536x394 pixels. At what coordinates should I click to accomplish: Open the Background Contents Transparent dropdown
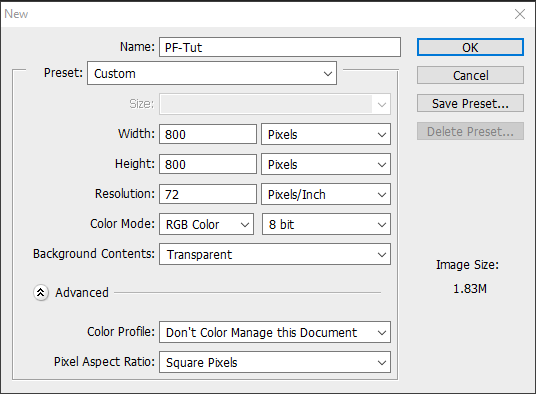pyautogui.click(x=275, y=254)
